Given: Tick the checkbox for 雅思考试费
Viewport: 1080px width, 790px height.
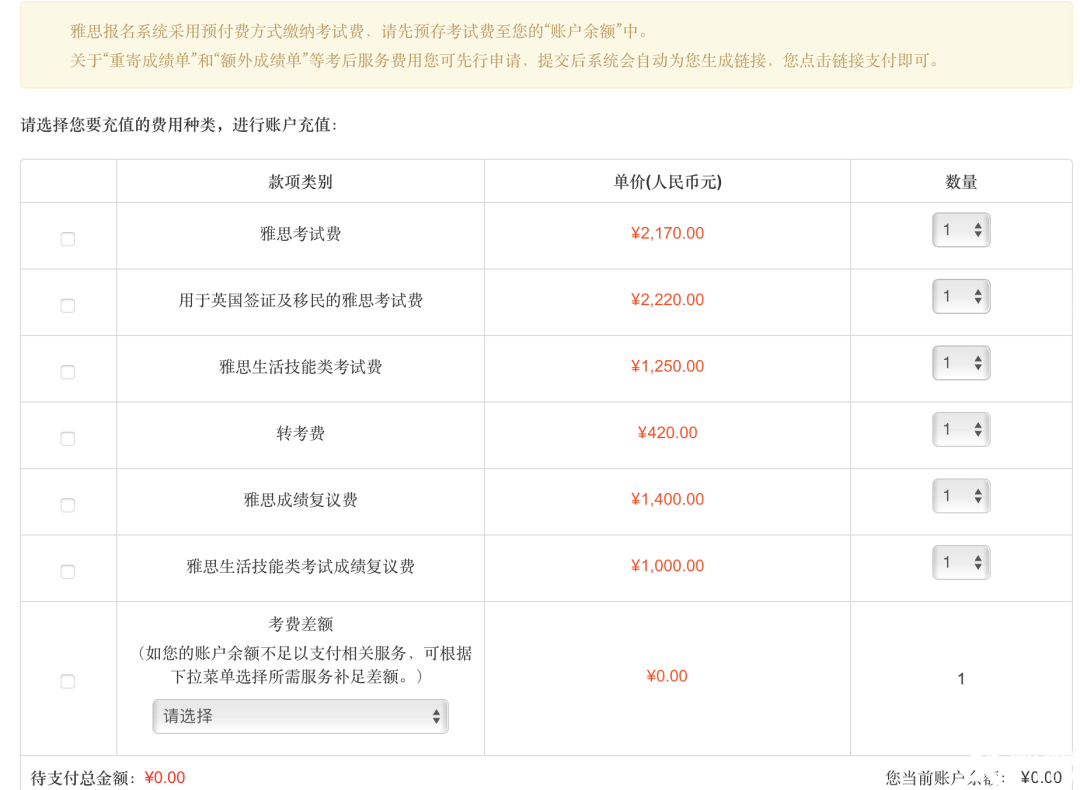Looking at the screenshot, I should point(68,239).
